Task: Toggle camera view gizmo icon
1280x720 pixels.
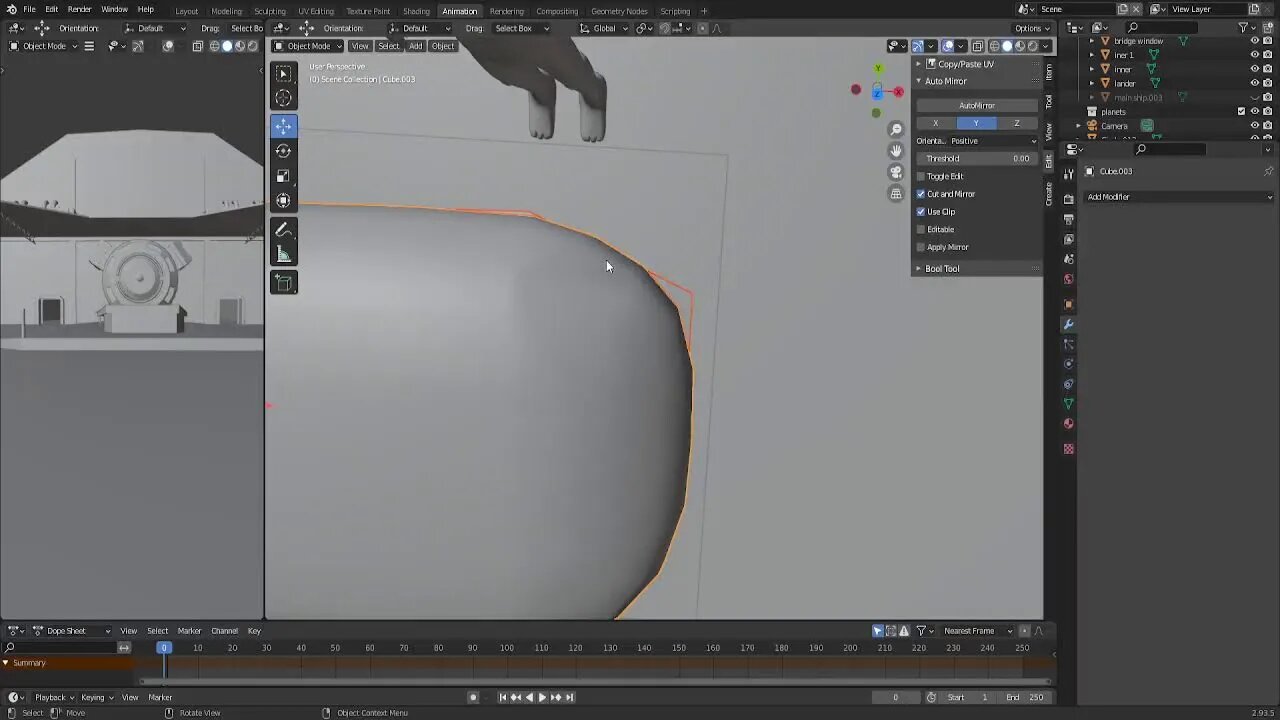Action: point(896,172)
